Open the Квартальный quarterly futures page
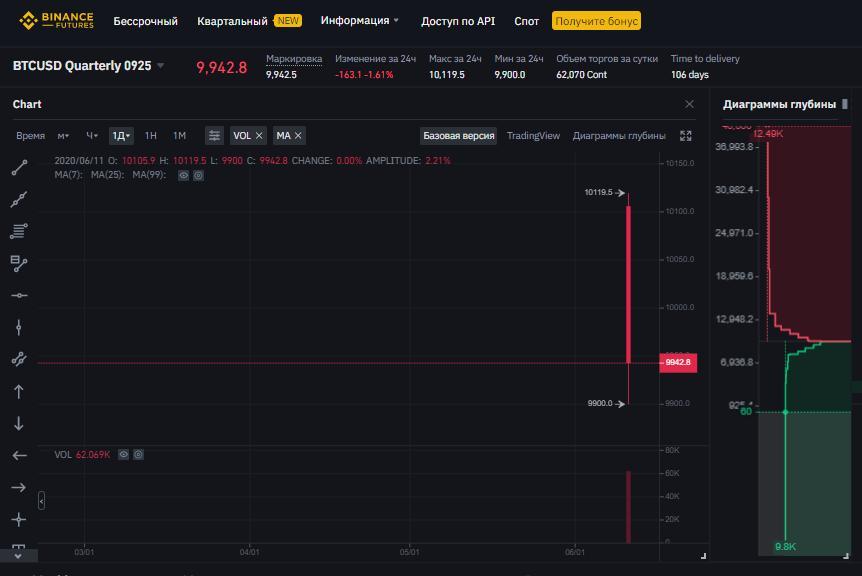 tap(232, 21)
